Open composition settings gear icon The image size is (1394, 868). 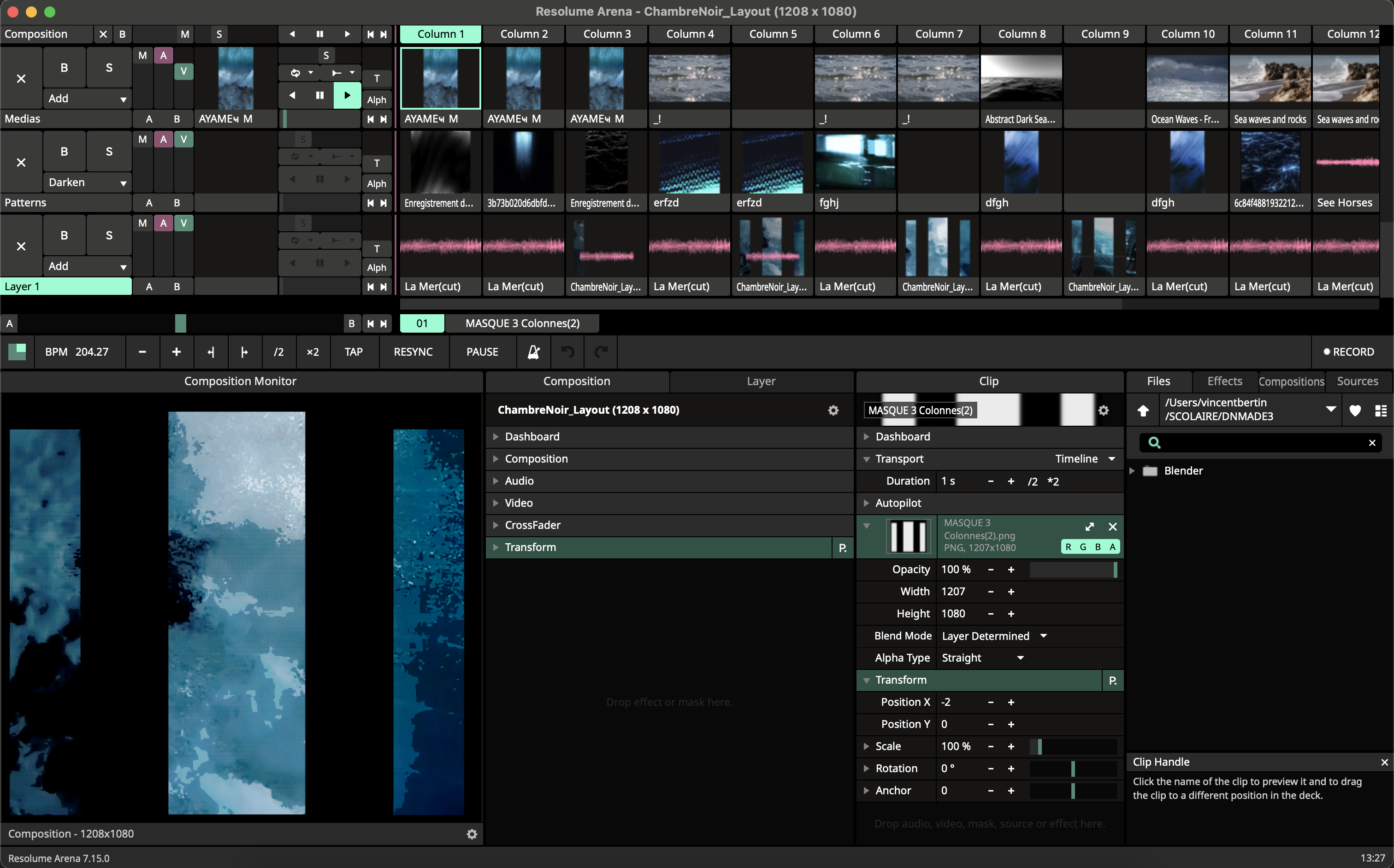[833, 410]
